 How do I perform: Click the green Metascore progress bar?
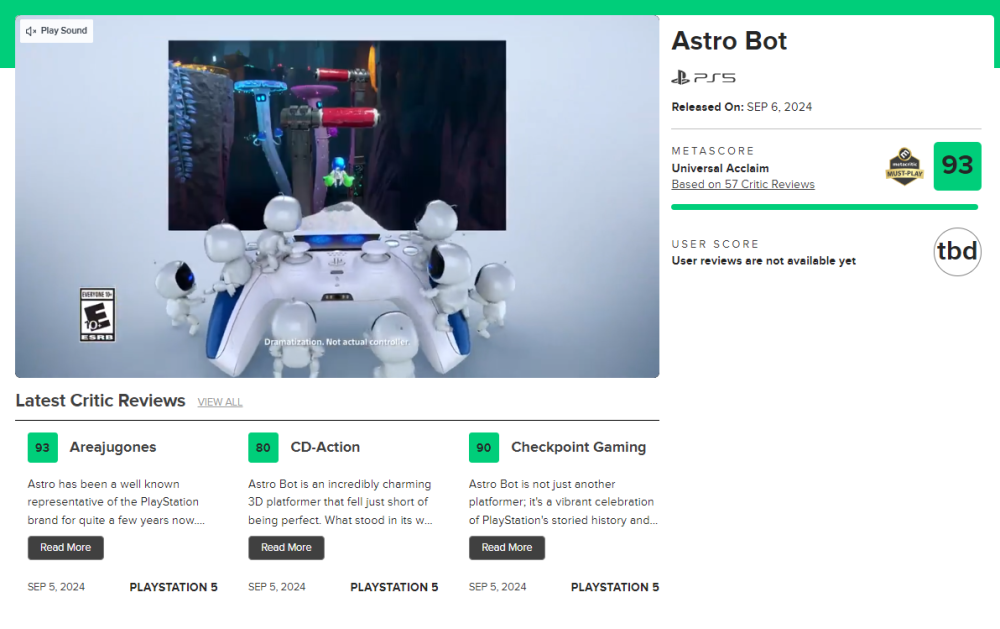pyautogui.click(x=824, y=207)
